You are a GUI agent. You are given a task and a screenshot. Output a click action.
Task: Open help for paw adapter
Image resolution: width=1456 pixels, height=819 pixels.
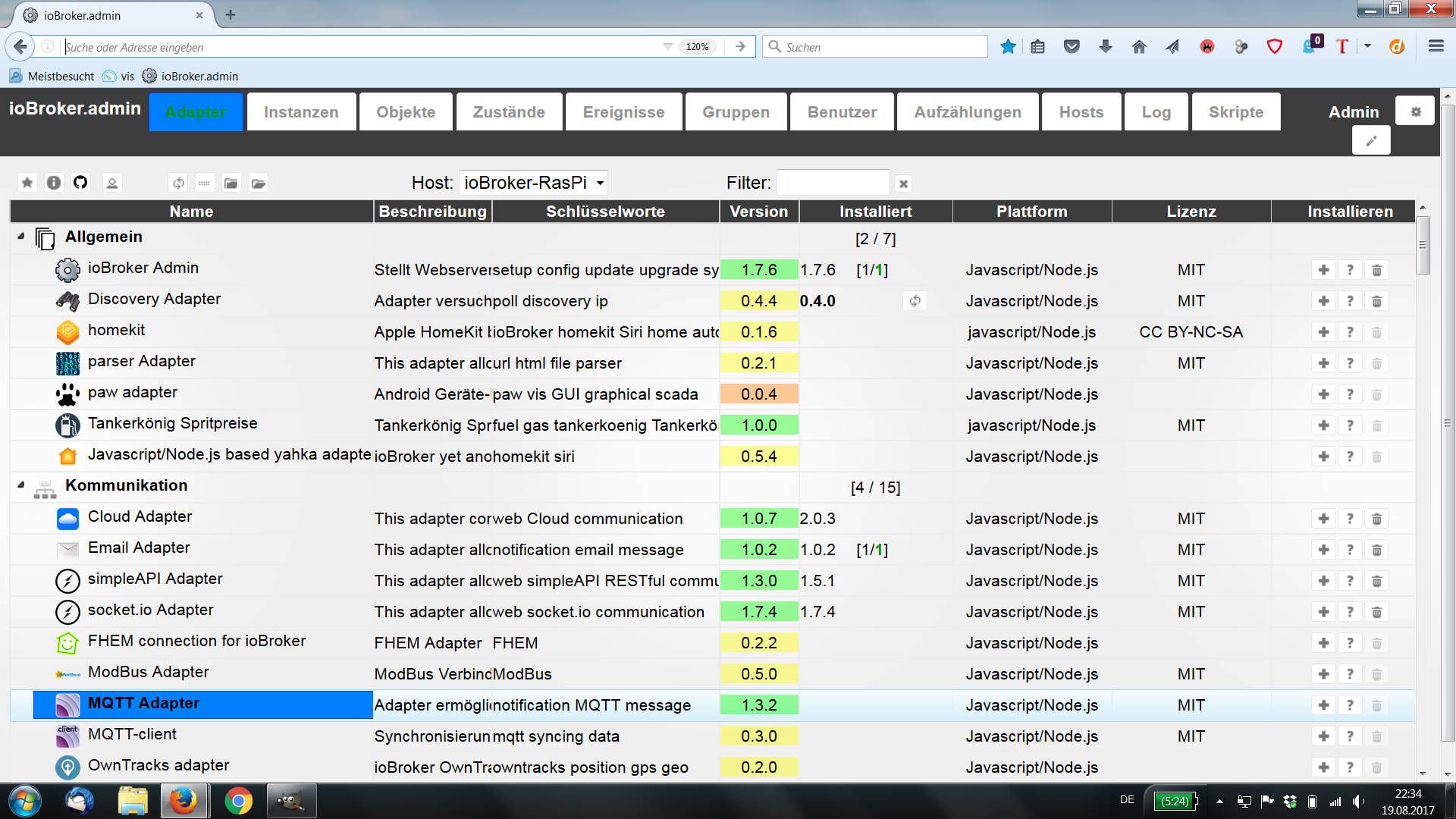click(1350, 394)
